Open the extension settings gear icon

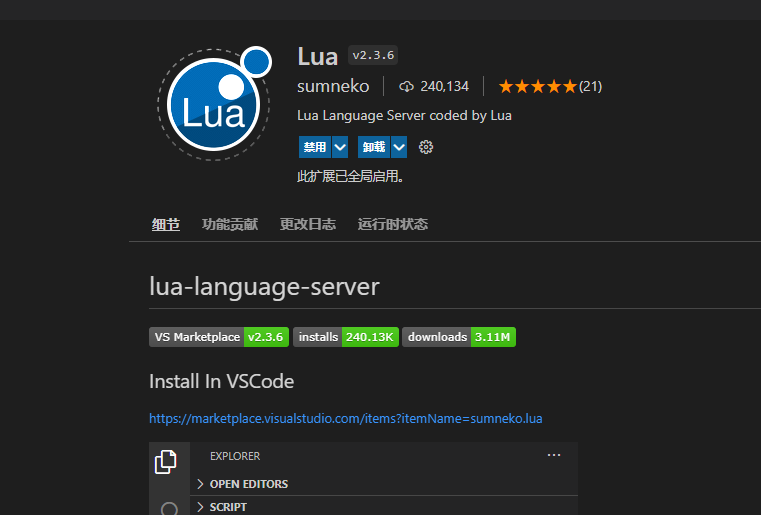pos(426,147)
